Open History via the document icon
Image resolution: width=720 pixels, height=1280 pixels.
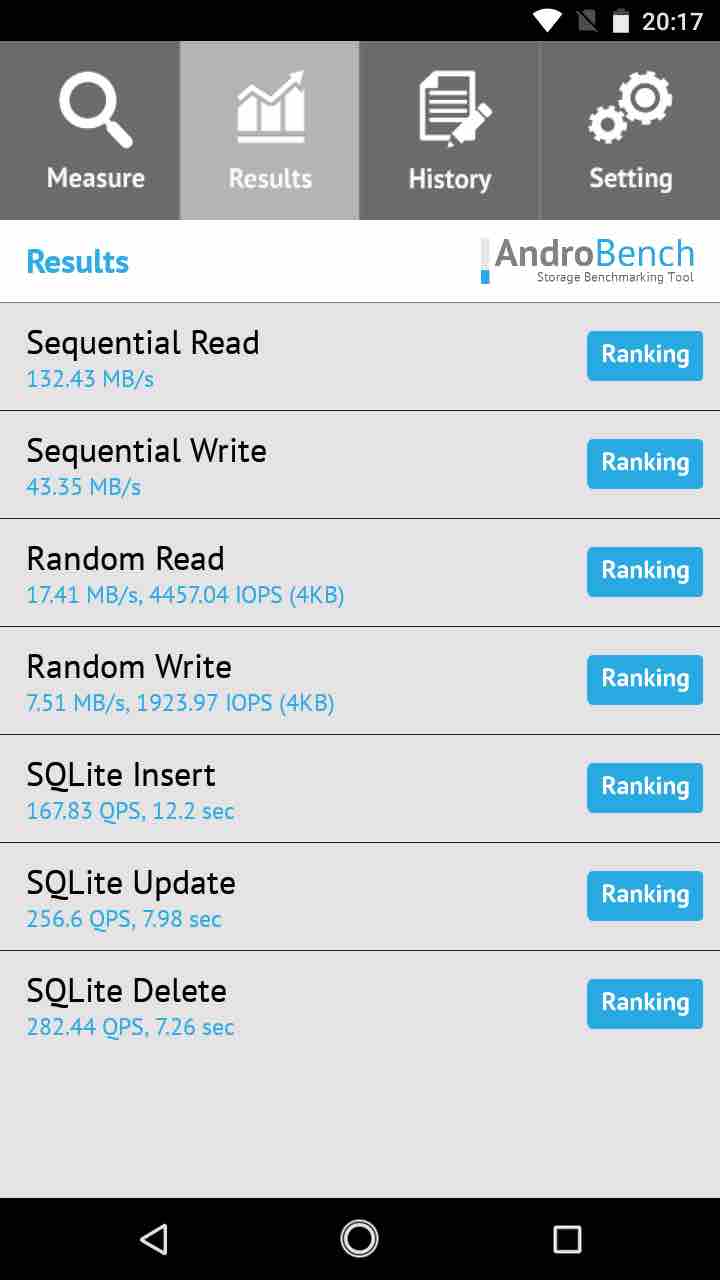452,110
